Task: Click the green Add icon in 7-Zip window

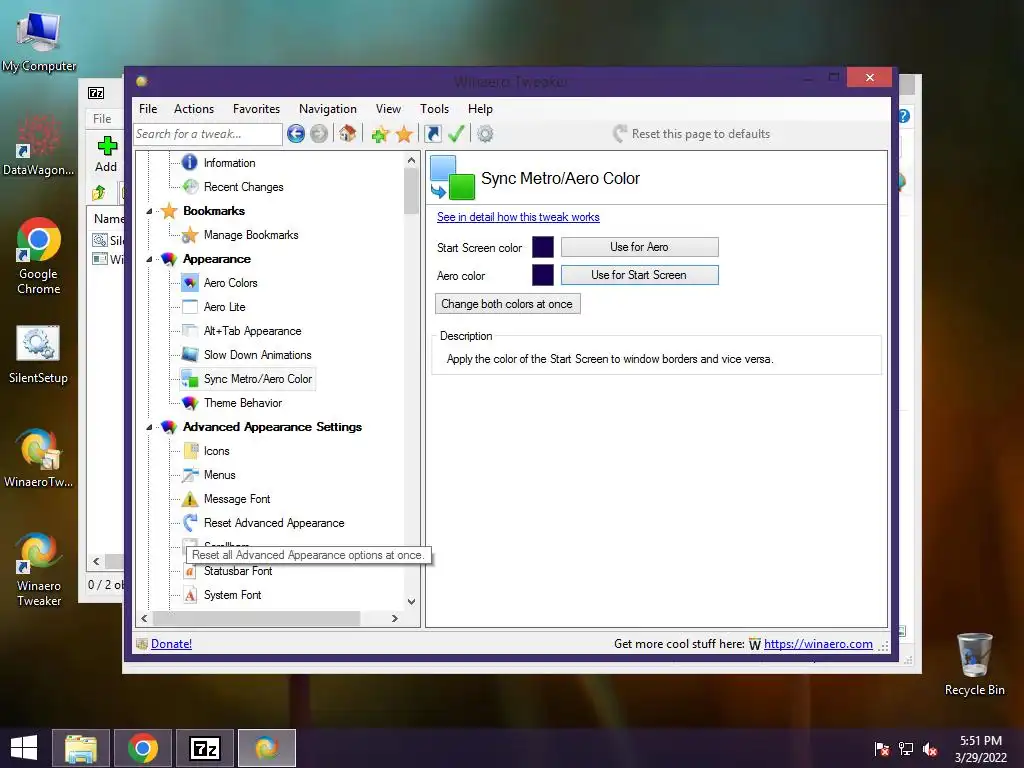Action: [x=106, y=146]
